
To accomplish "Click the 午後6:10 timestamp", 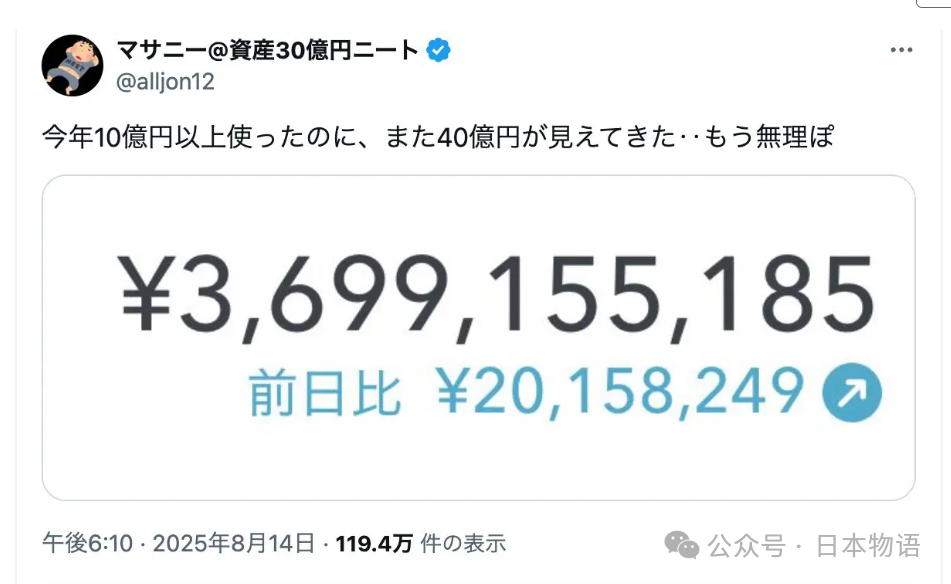I will tap(86, 544).
